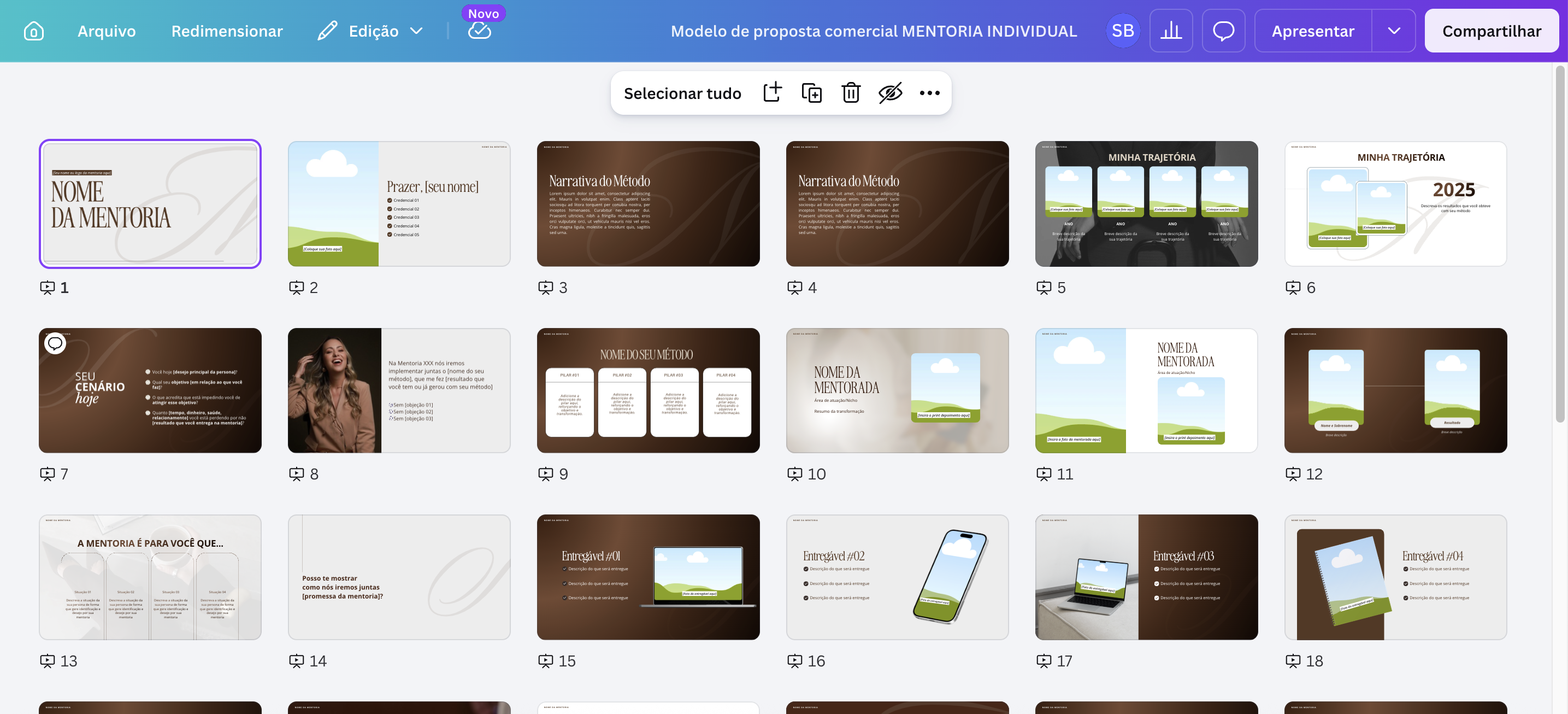Image resolution: width=1568 pixels, height=714 pixels.
Task: Click the cloud save status icon
Action: coord(479,31)
